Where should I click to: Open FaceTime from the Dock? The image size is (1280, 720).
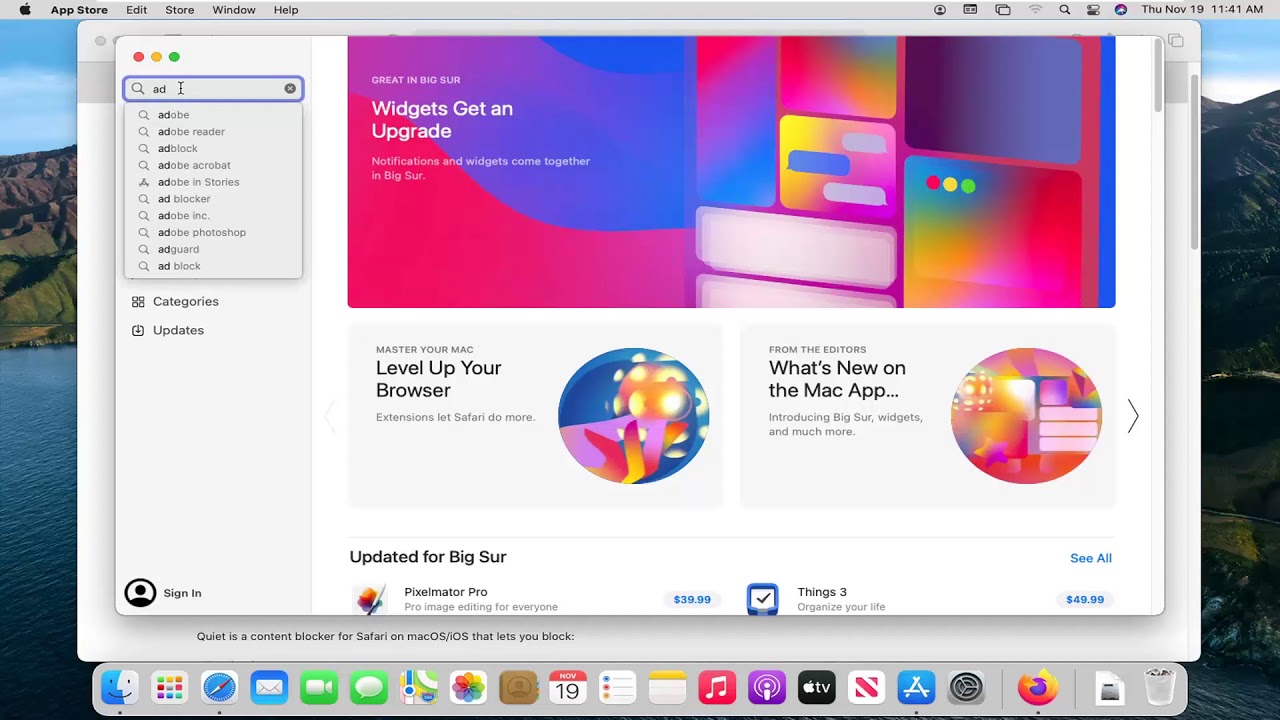[x=319, y=688]
